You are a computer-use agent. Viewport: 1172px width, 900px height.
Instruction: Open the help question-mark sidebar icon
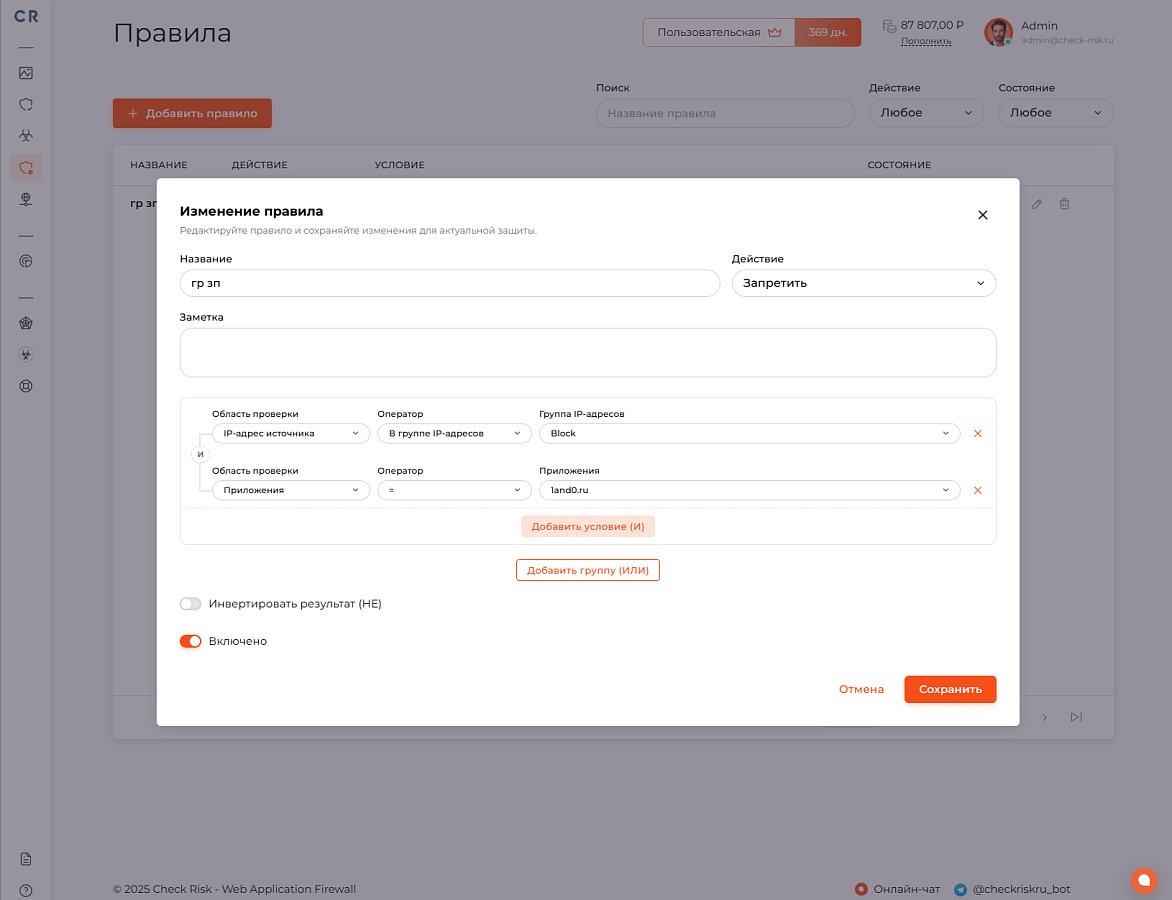25,890
